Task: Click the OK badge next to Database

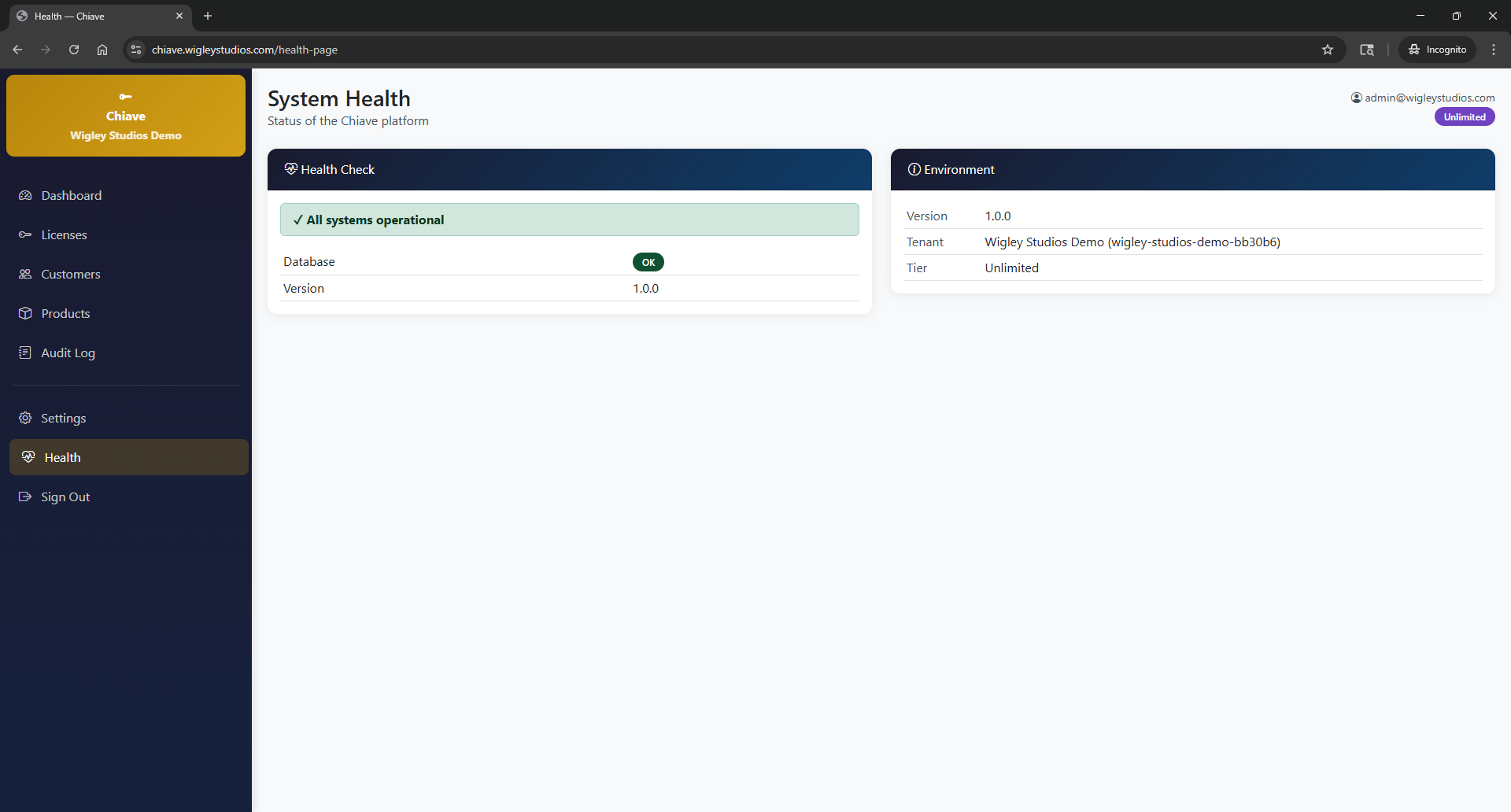Action: [x=648, y=262]
